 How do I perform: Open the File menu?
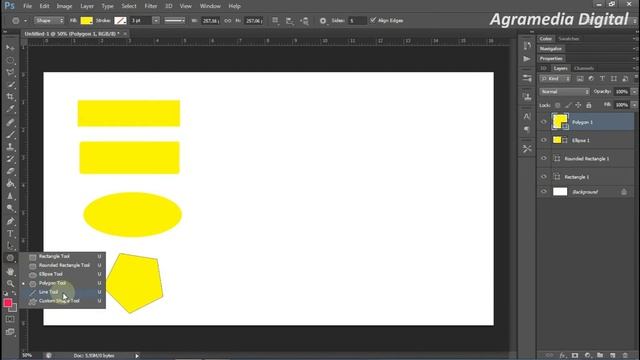[x=27, y=6]
